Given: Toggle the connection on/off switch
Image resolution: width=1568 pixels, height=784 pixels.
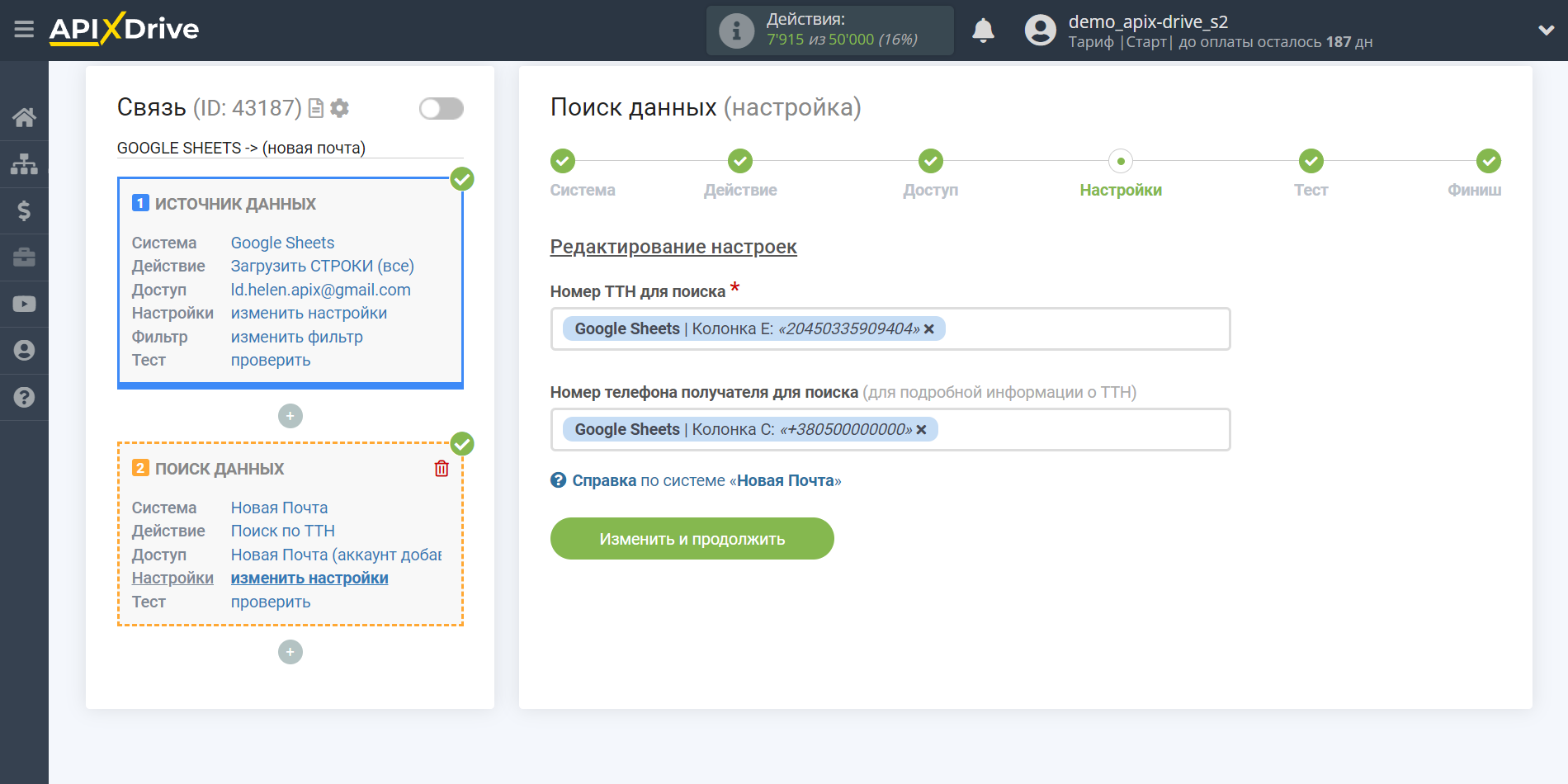Looking at the screenshot, I should tap(441, 108).
